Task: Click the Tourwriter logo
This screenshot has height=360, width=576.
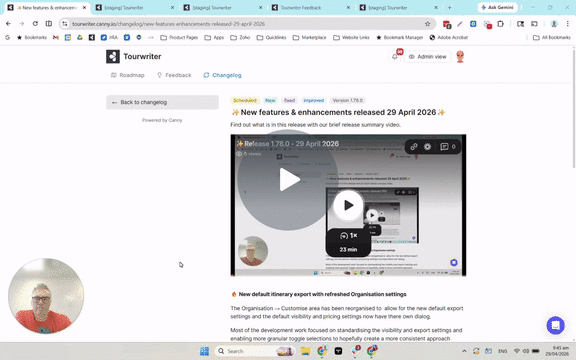Action: click(134, 57)
